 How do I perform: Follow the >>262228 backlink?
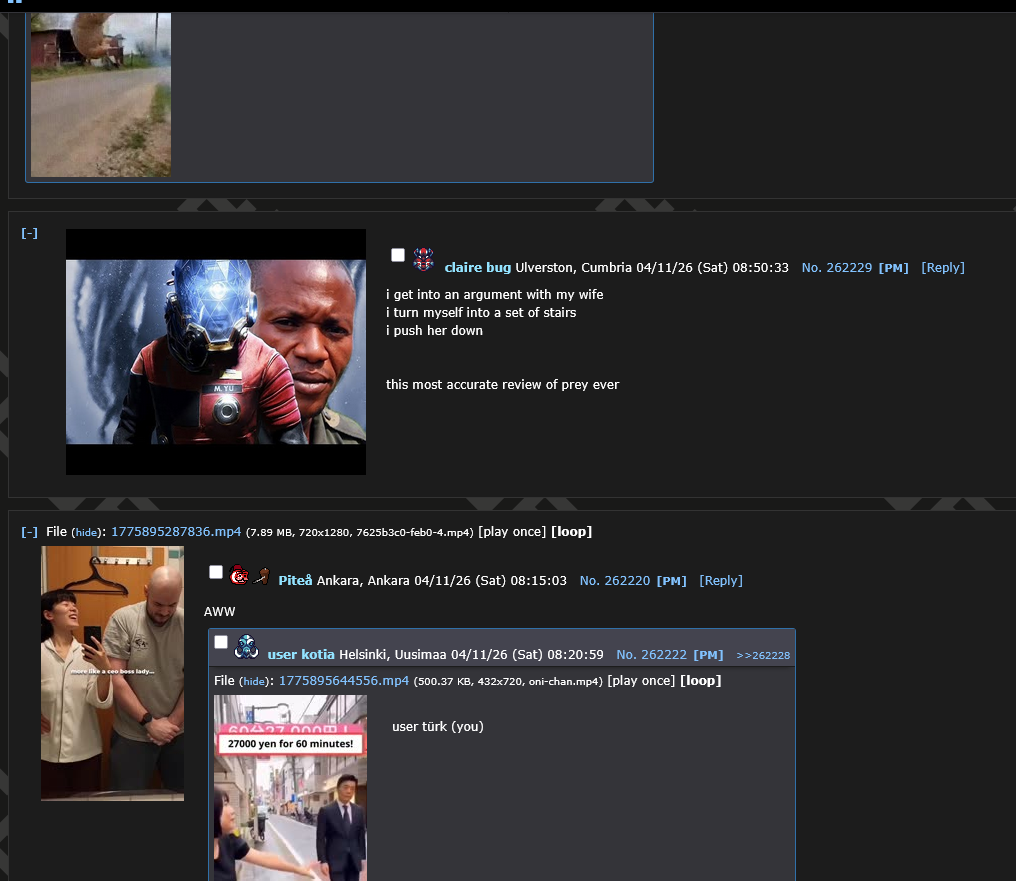(762, 655)
